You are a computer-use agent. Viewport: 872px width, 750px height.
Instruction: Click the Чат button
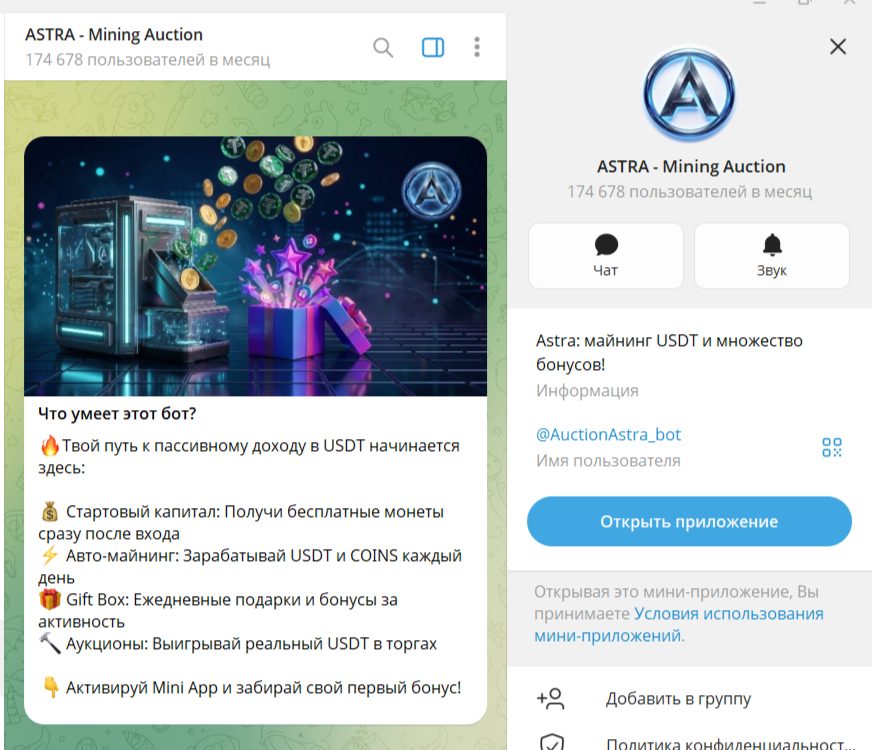(x=606, y=256)
